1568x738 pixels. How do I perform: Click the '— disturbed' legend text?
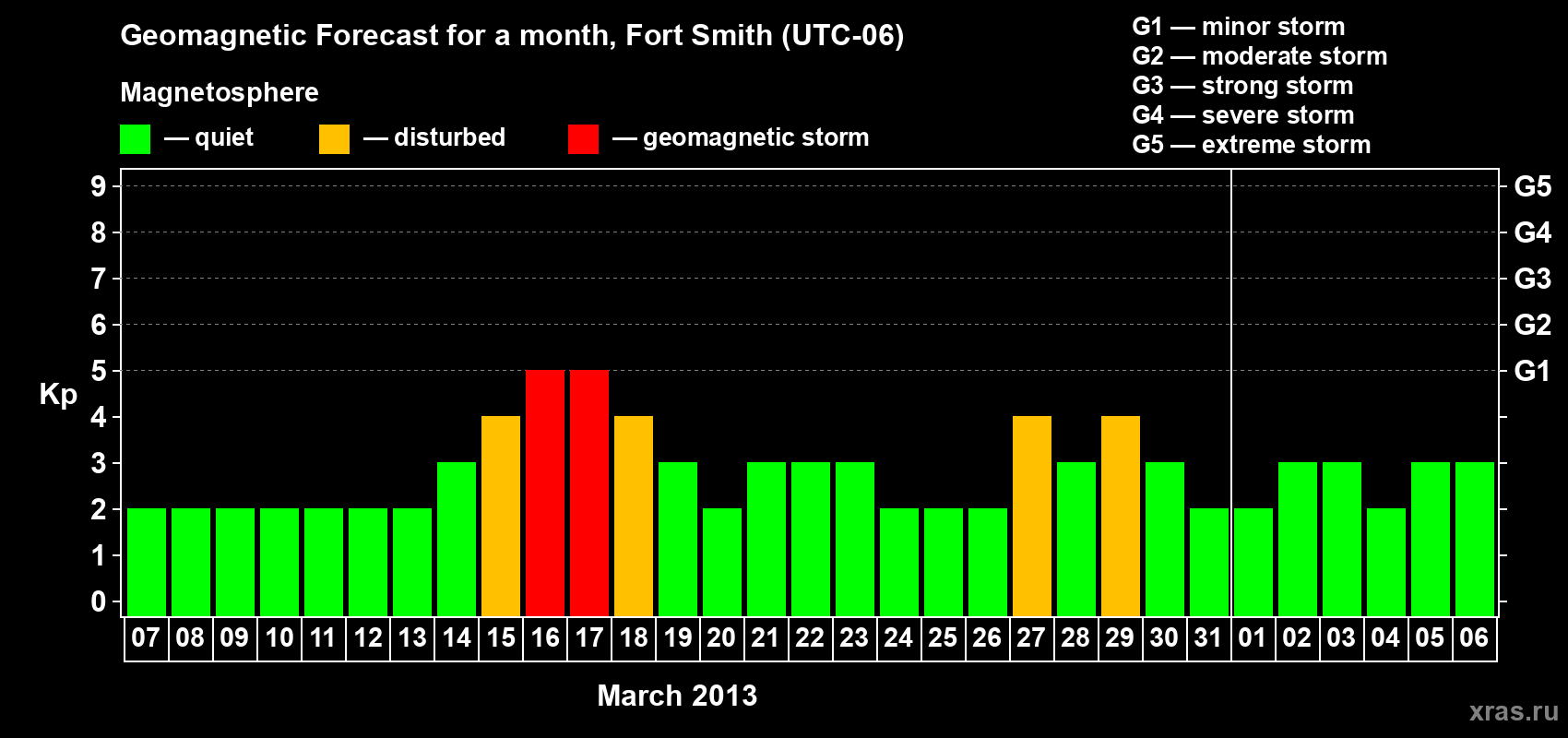(434, 137)
